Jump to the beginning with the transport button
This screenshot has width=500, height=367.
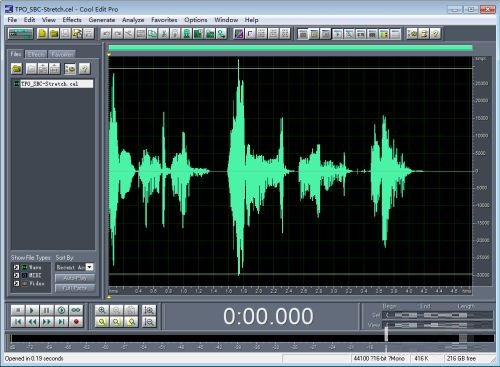pyautogui.click(x=18, y=322)
